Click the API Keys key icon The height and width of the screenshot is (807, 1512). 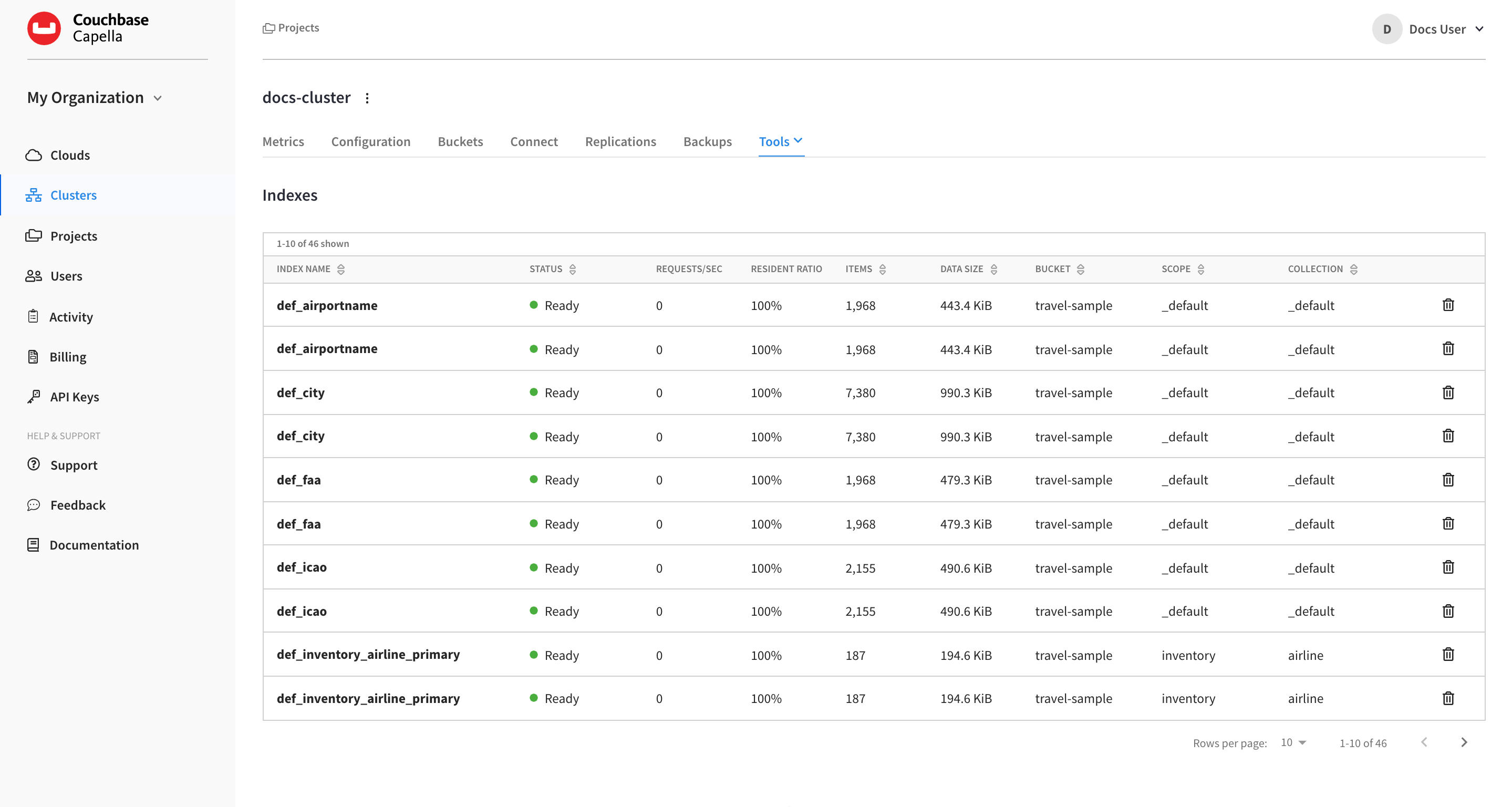pyautogui.click(x=34, y=396)
